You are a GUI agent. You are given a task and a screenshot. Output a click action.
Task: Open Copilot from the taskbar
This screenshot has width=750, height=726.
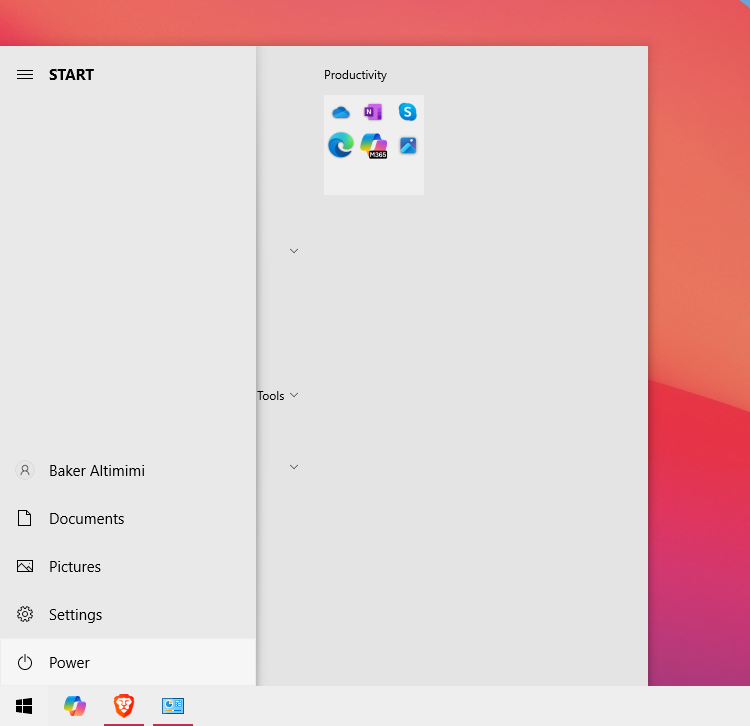[75, 705]
